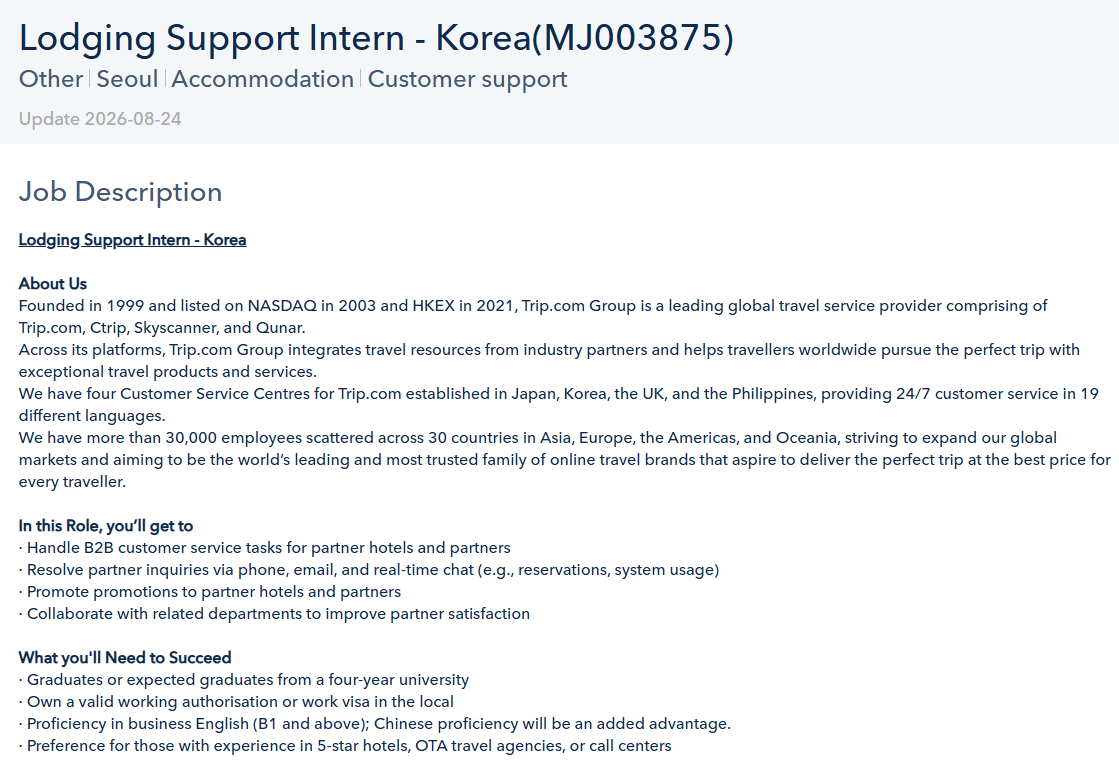1119x761 pixels.
Task: Select the 'Customer support' tag
Action: click(467, 79)
